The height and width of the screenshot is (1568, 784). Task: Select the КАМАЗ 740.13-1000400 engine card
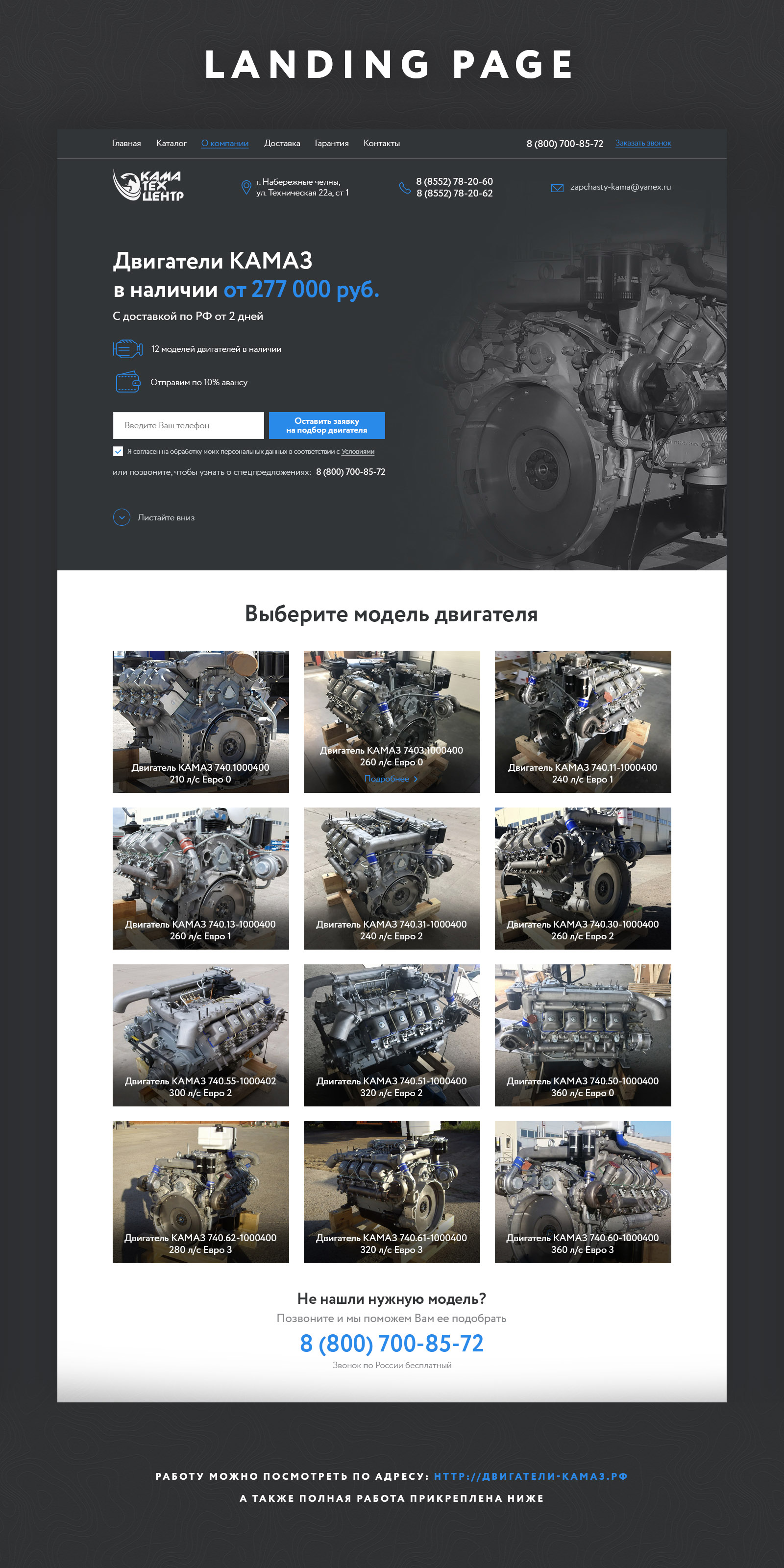pyautogui.click(x=201, y=879)
